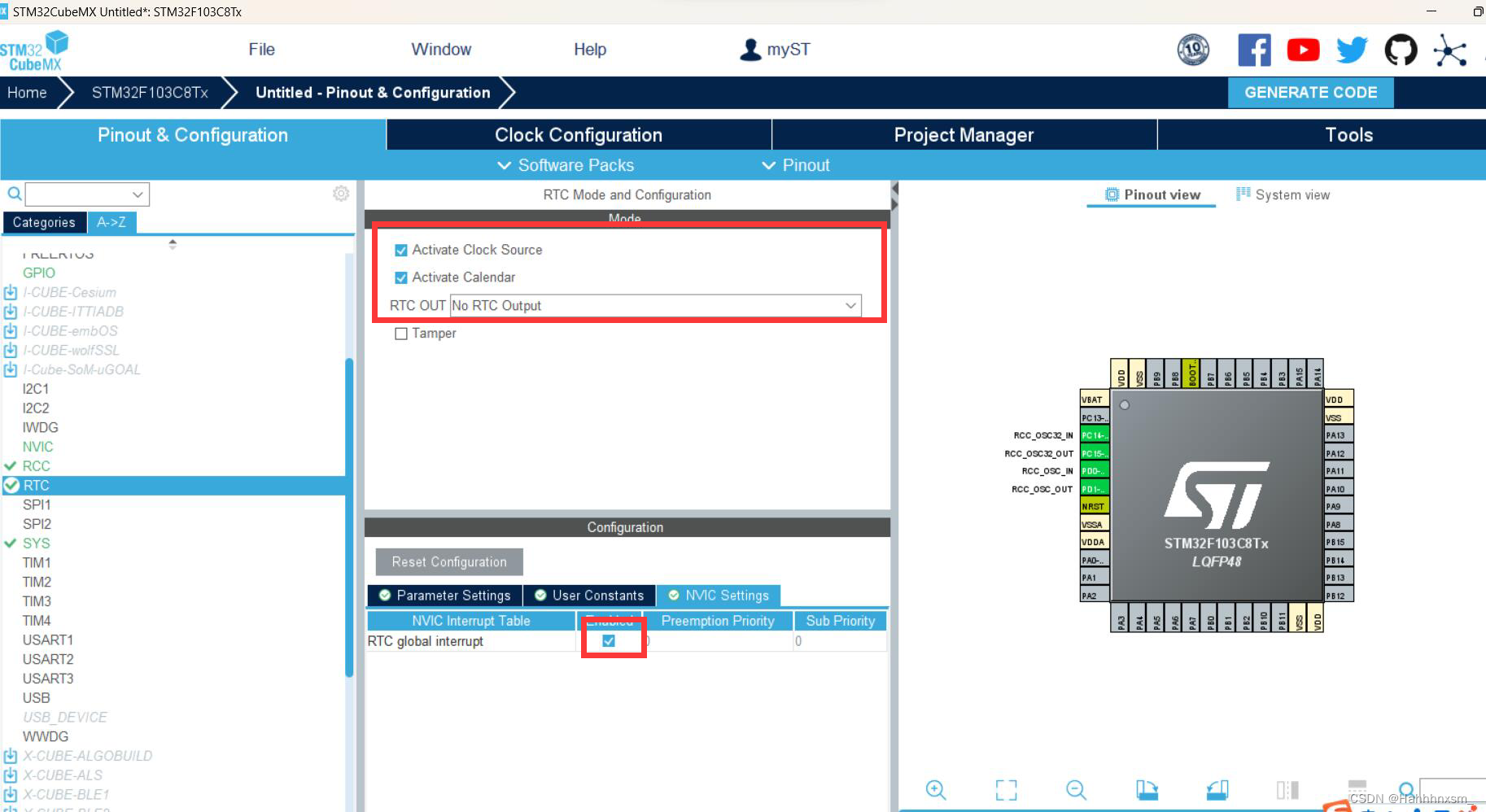Click STM32F103C8Tx breadcrumb
1486x812 pixels.
pos(150,93)
